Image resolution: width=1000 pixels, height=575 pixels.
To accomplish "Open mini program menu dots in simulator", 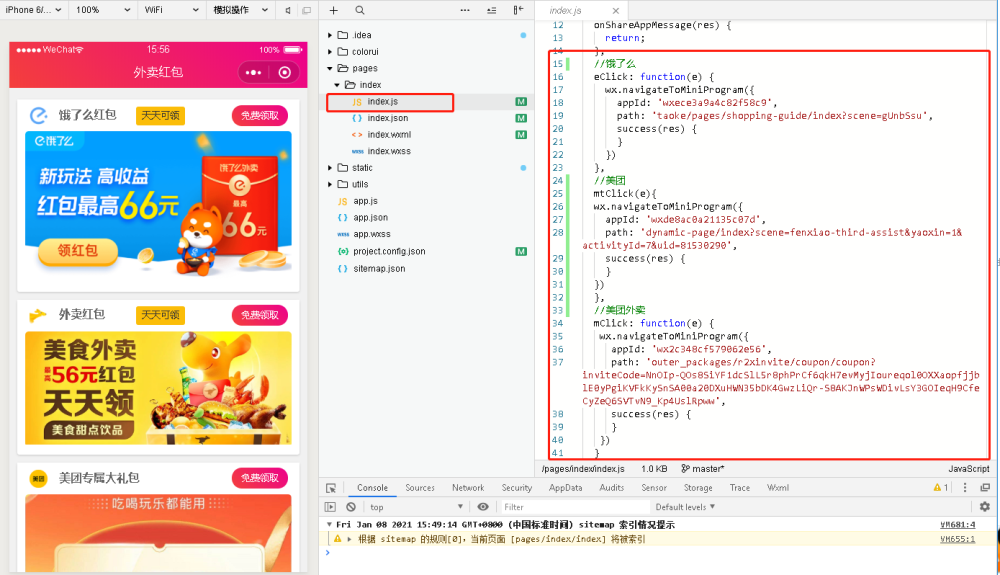I will 254,73.
